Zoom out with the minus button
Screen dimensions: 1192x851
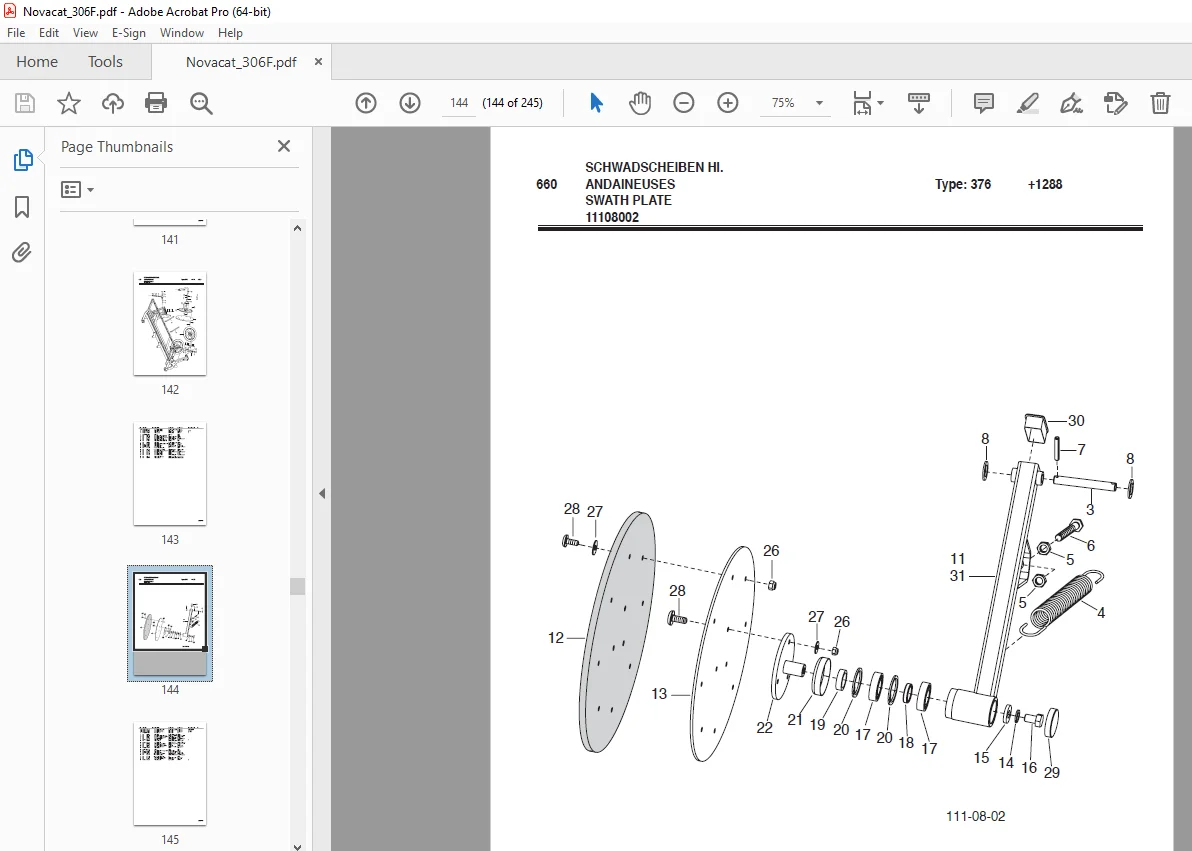pos(683,103)
